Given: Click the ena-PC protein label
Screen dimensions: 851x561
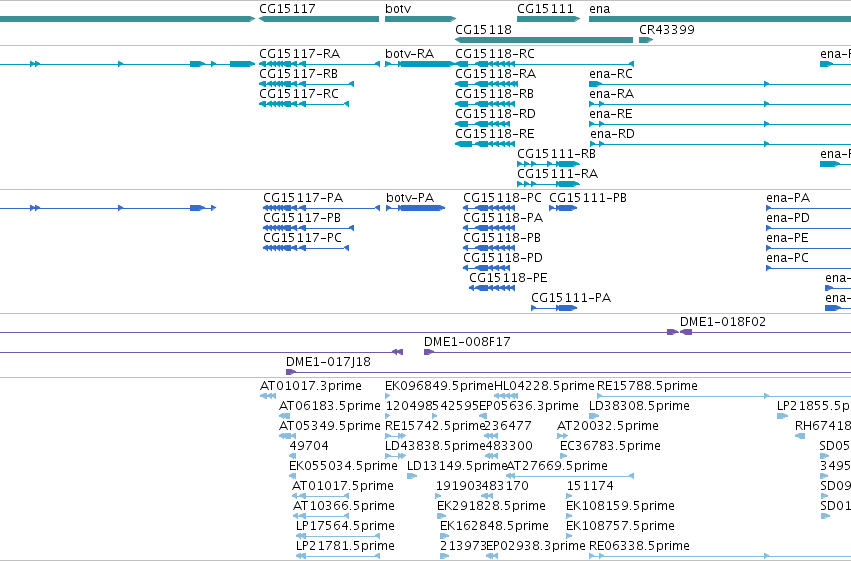Looking at the screenshot, I should pos(788,258).
